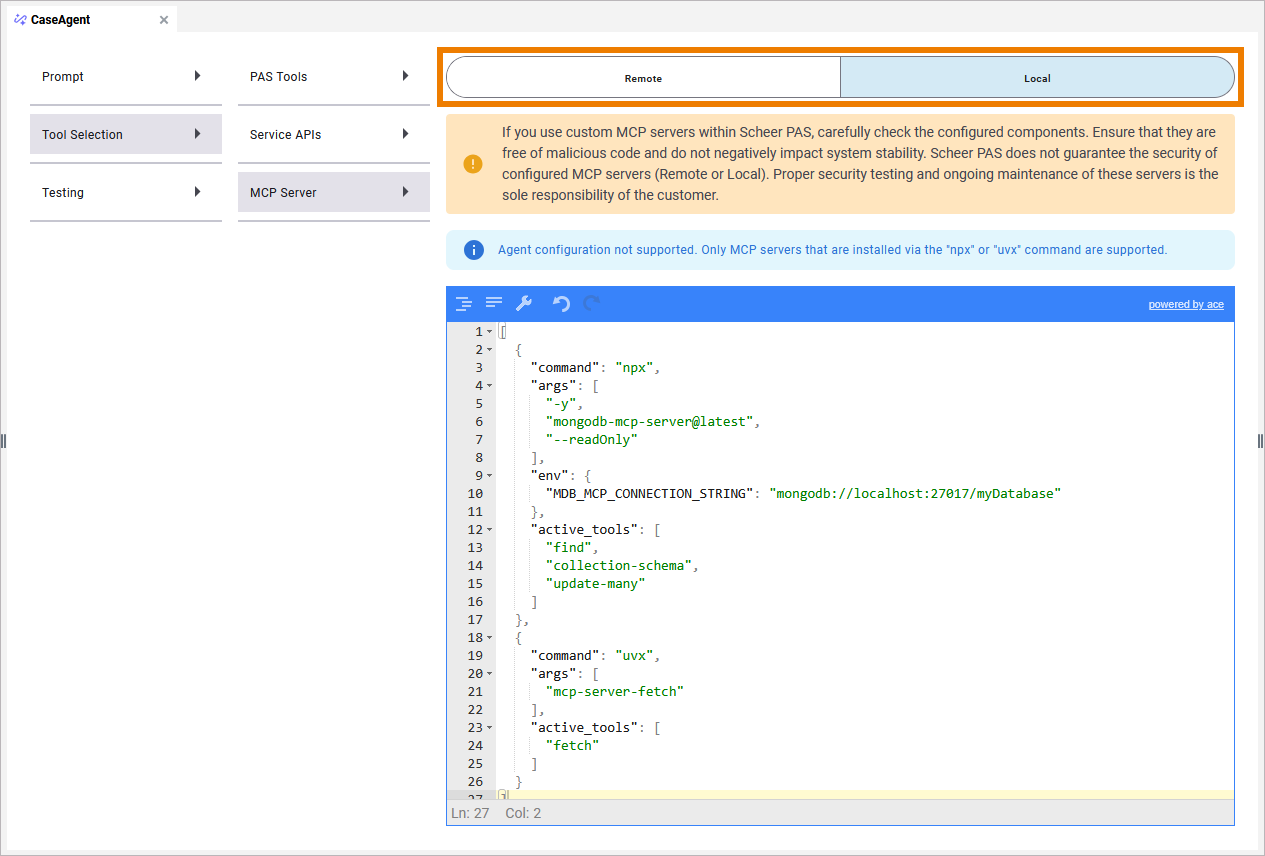Select the Local MCP server option
Image resolution: width=1265 pixels, height=856 pixels.
(1037, 78)
